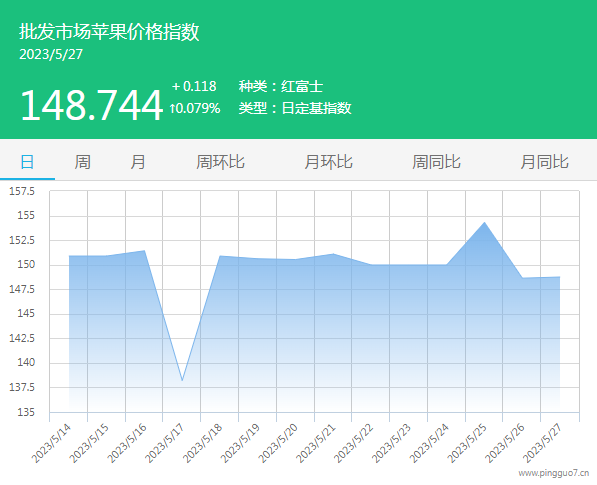Open the 月环比 tab
This screenshot has width=597, height=485.
click(328, 162)
